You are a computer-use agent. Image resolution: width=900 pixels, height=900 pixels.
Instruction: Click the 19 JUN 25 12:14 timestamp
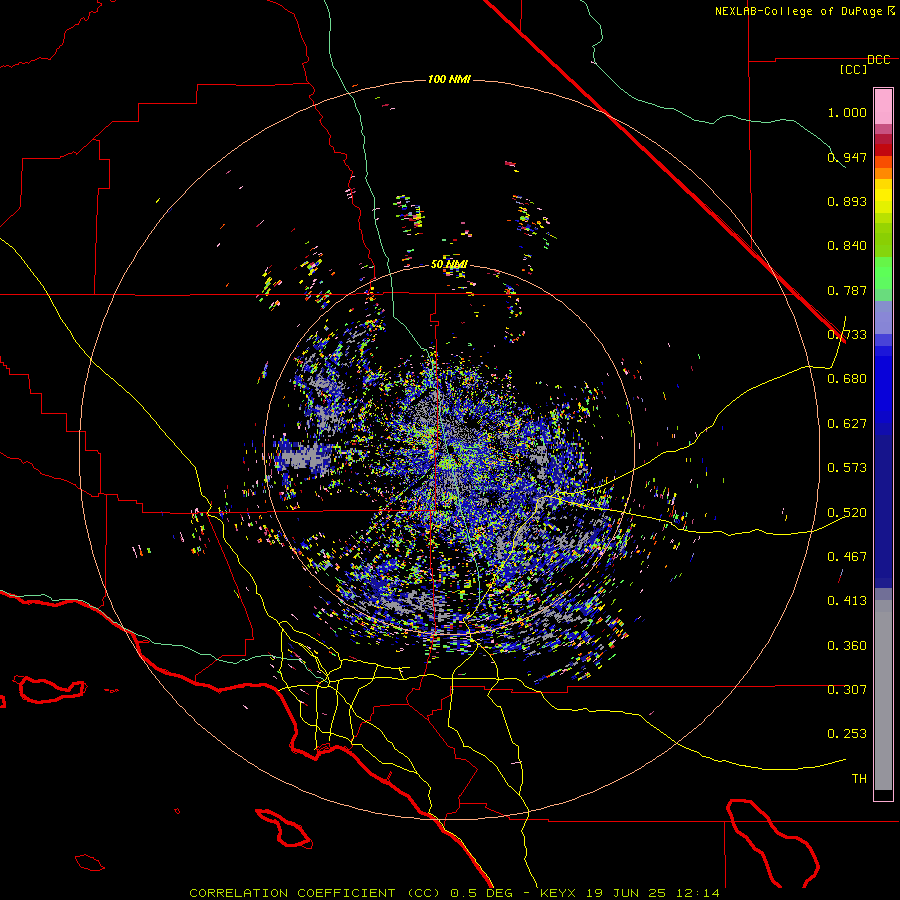tap(654, 893)
